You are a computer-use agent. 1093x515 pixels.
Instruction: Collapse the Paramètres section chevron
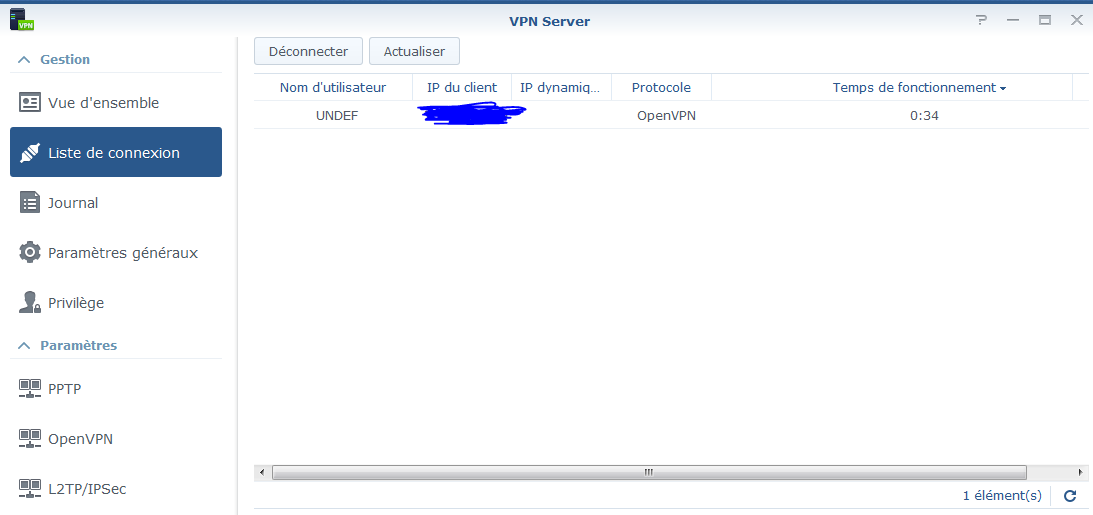24,346
